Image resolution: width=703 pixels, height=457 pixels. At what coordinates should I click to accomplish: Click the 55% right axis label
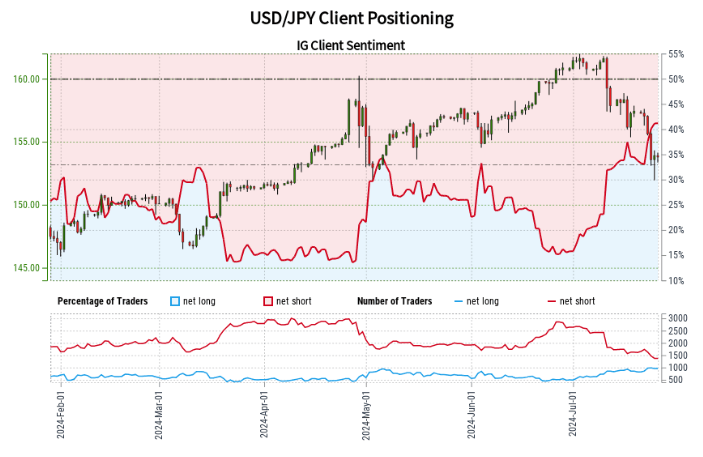tap(676, 54)
